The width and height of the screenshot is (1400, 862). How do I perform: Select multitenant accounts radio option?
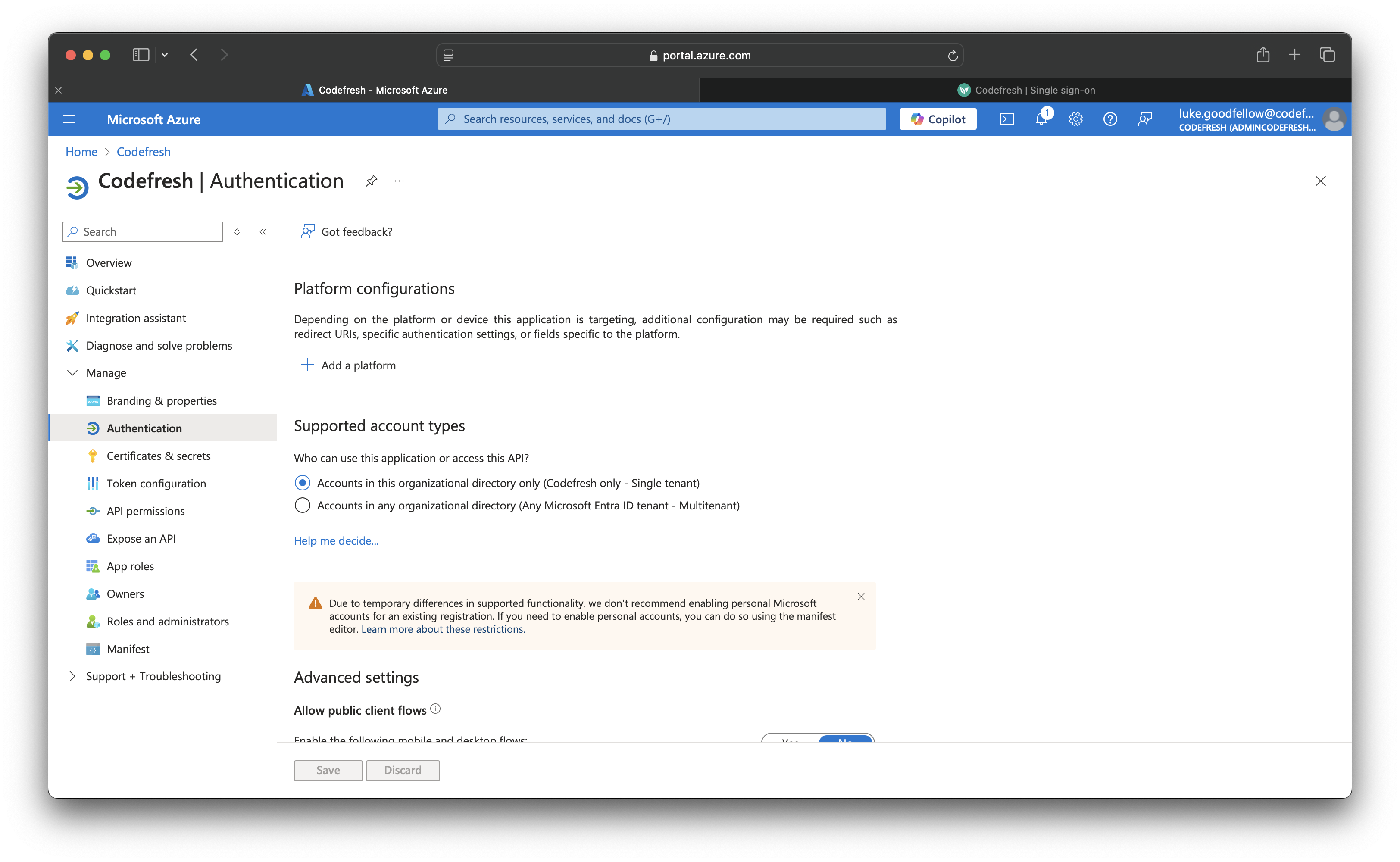tap(303, 506)
